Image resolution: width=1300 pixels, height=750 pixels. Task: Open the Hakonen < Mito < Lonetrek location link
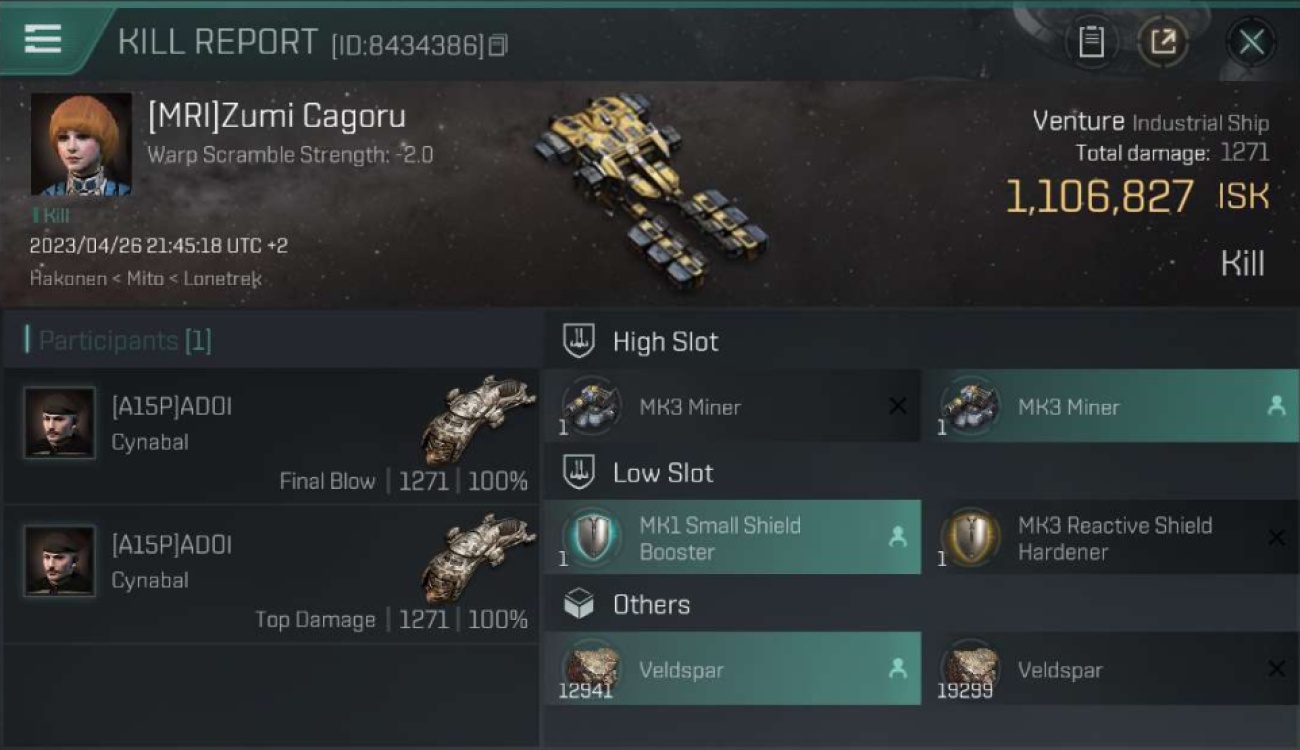(x=145, y=278)
